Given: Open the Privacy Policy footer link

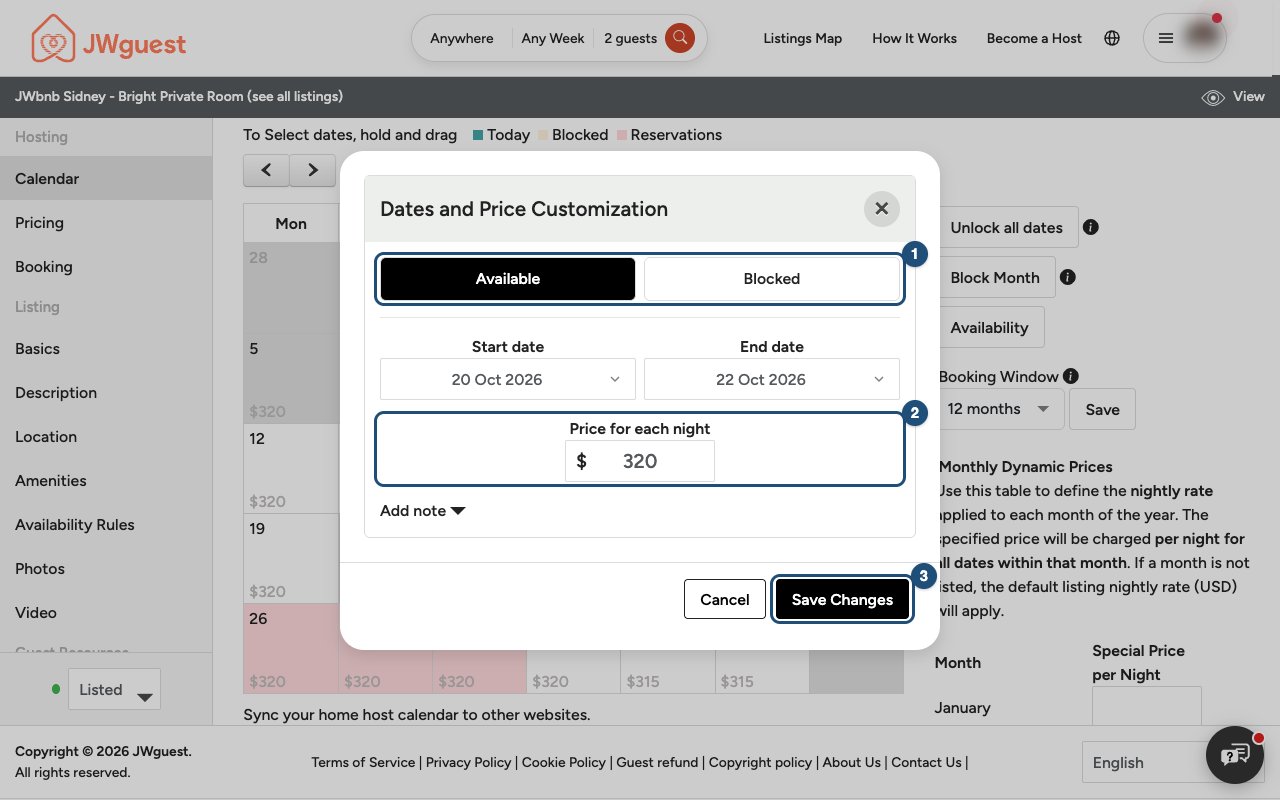Looking at the screenshot, I should [468, 762].
